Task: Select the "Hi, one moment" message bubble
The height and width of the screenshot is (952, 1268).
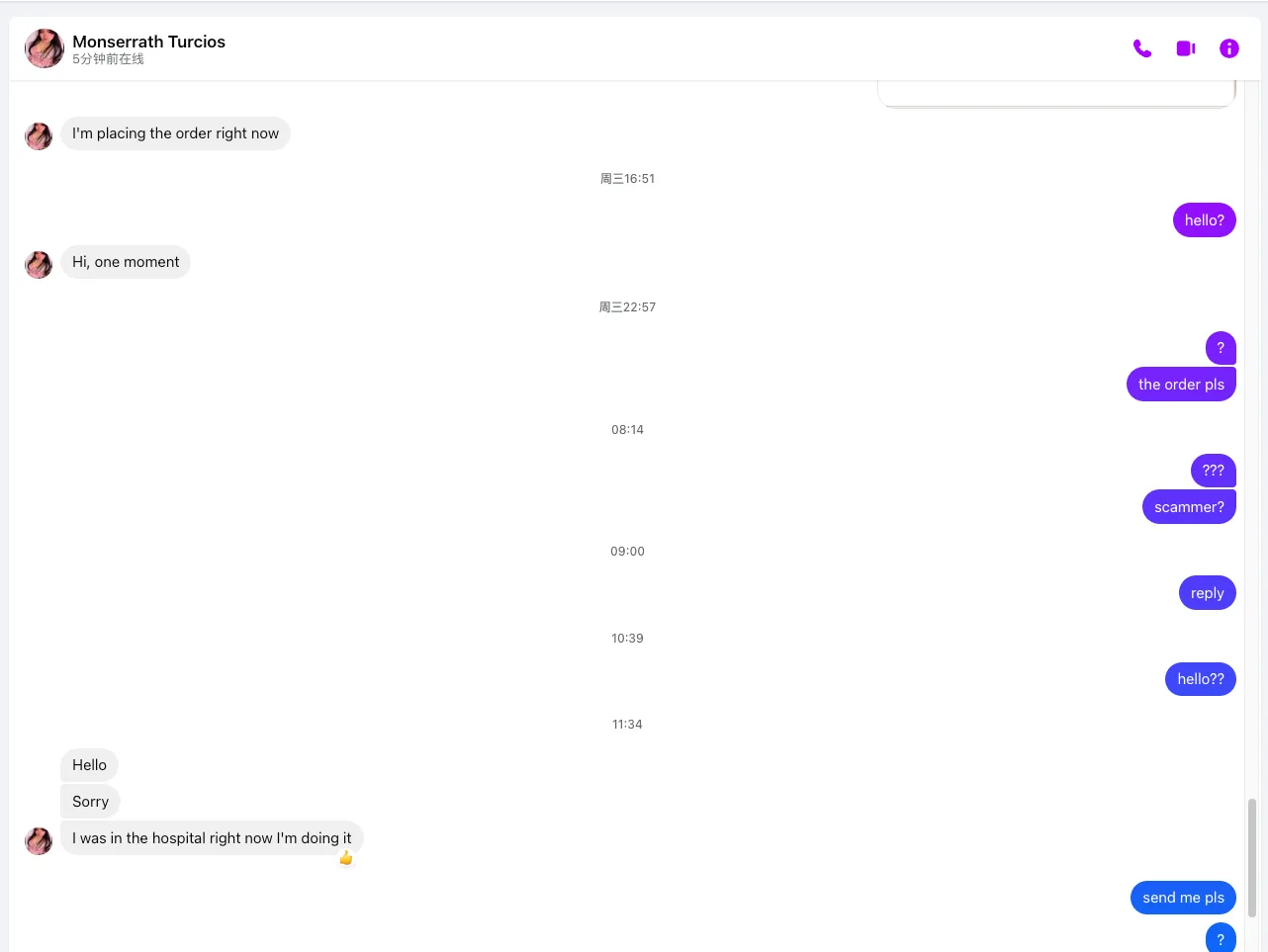Action: 126,262
